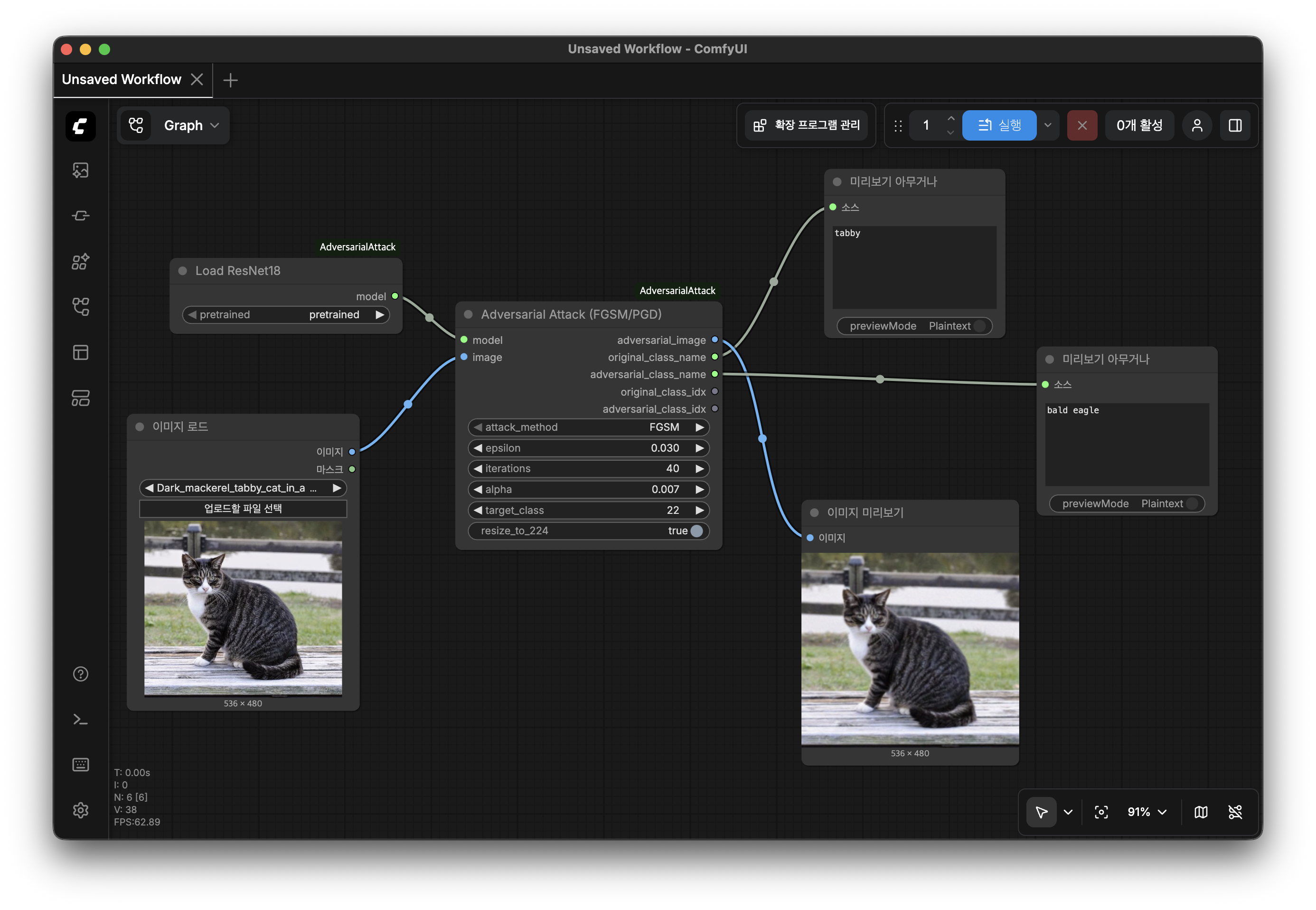Click fit view focus icon
The width and height of the screenshot is (1316, 910).
click(x=1101, y=812)
